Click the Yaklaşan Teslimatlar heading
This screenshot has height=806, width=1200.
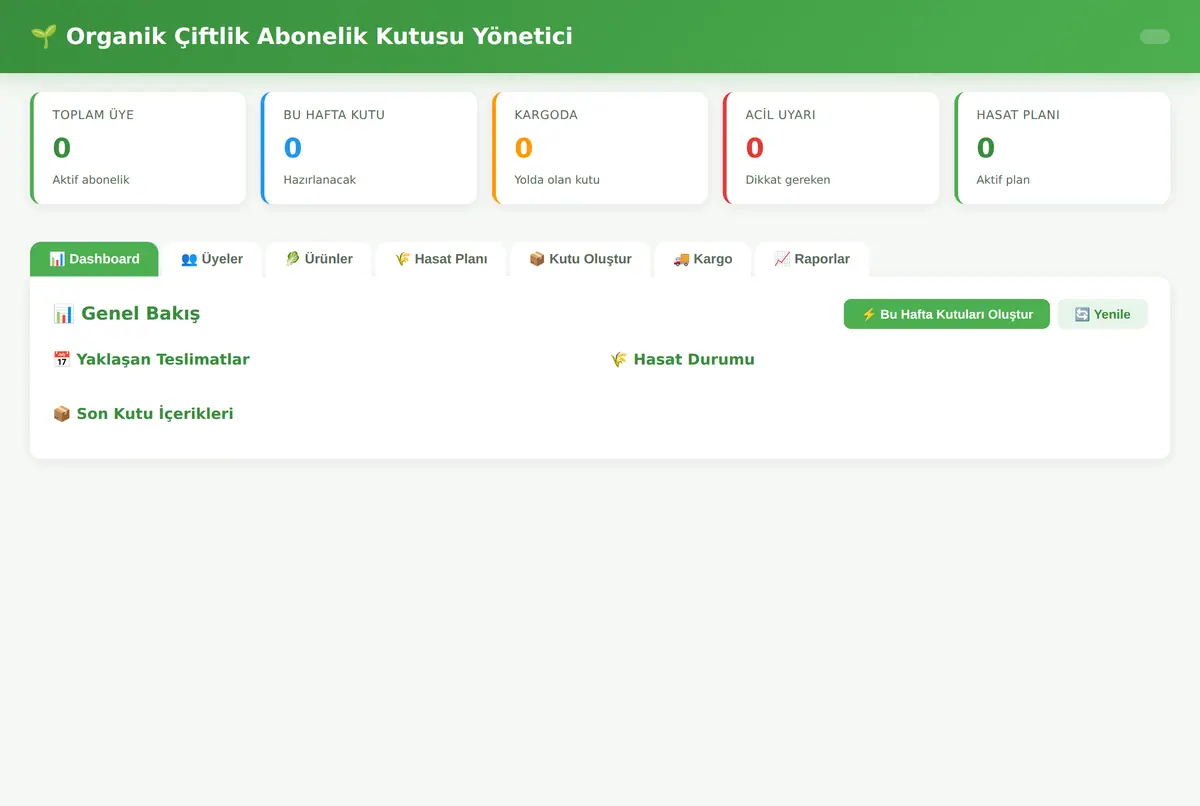point(151,359)
